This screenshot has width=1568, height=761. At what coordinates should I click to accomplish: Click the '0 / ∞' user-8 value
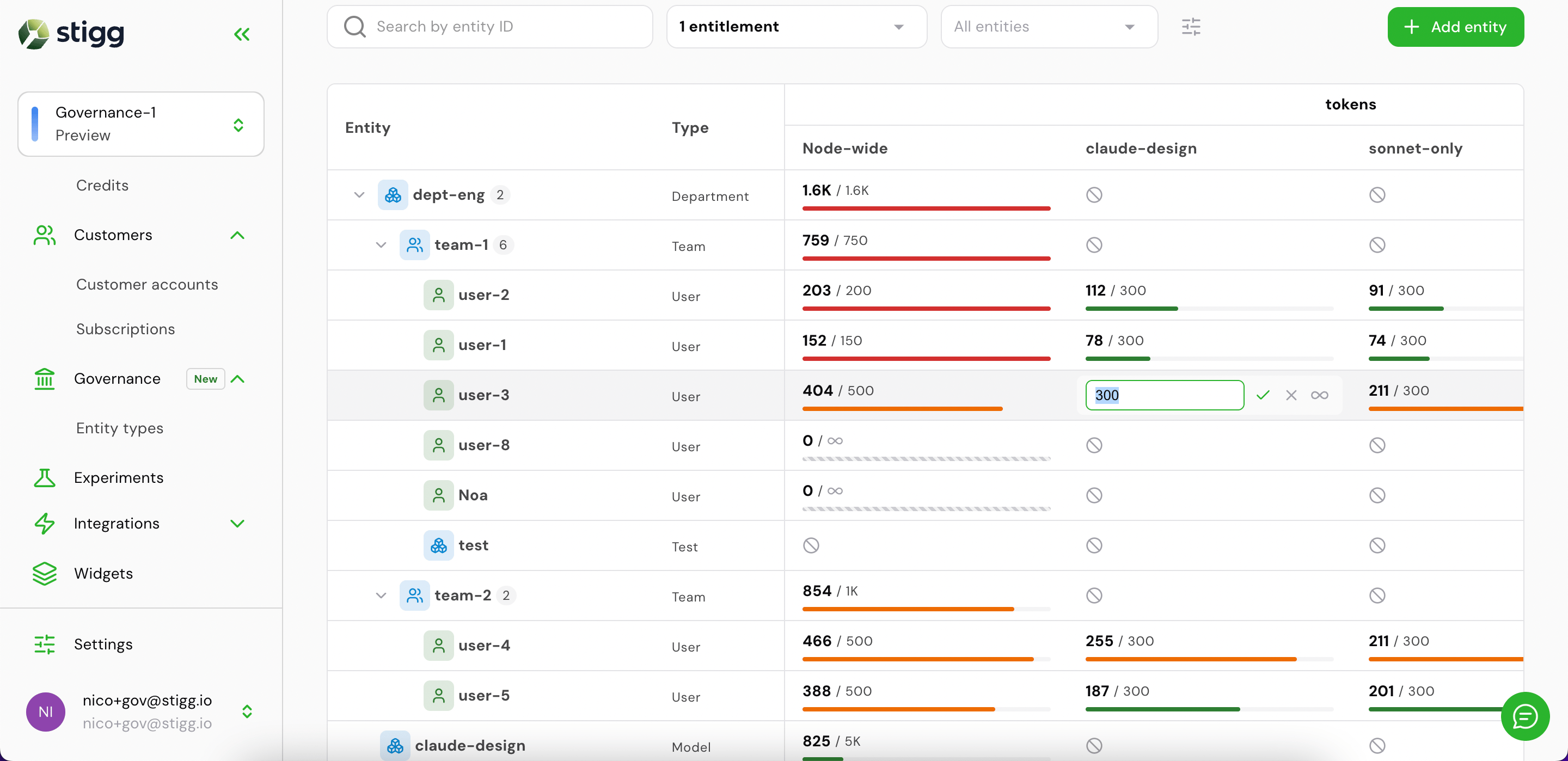pyautogui.click(x=822, y=441)
